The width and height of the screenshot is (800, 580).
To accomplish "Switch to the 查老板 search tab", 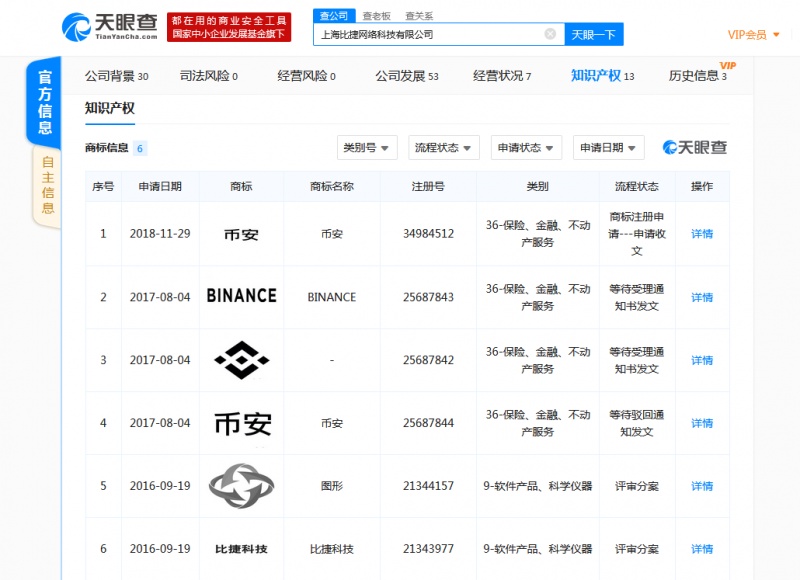I will pyautogui.click(x=377, y=16).
